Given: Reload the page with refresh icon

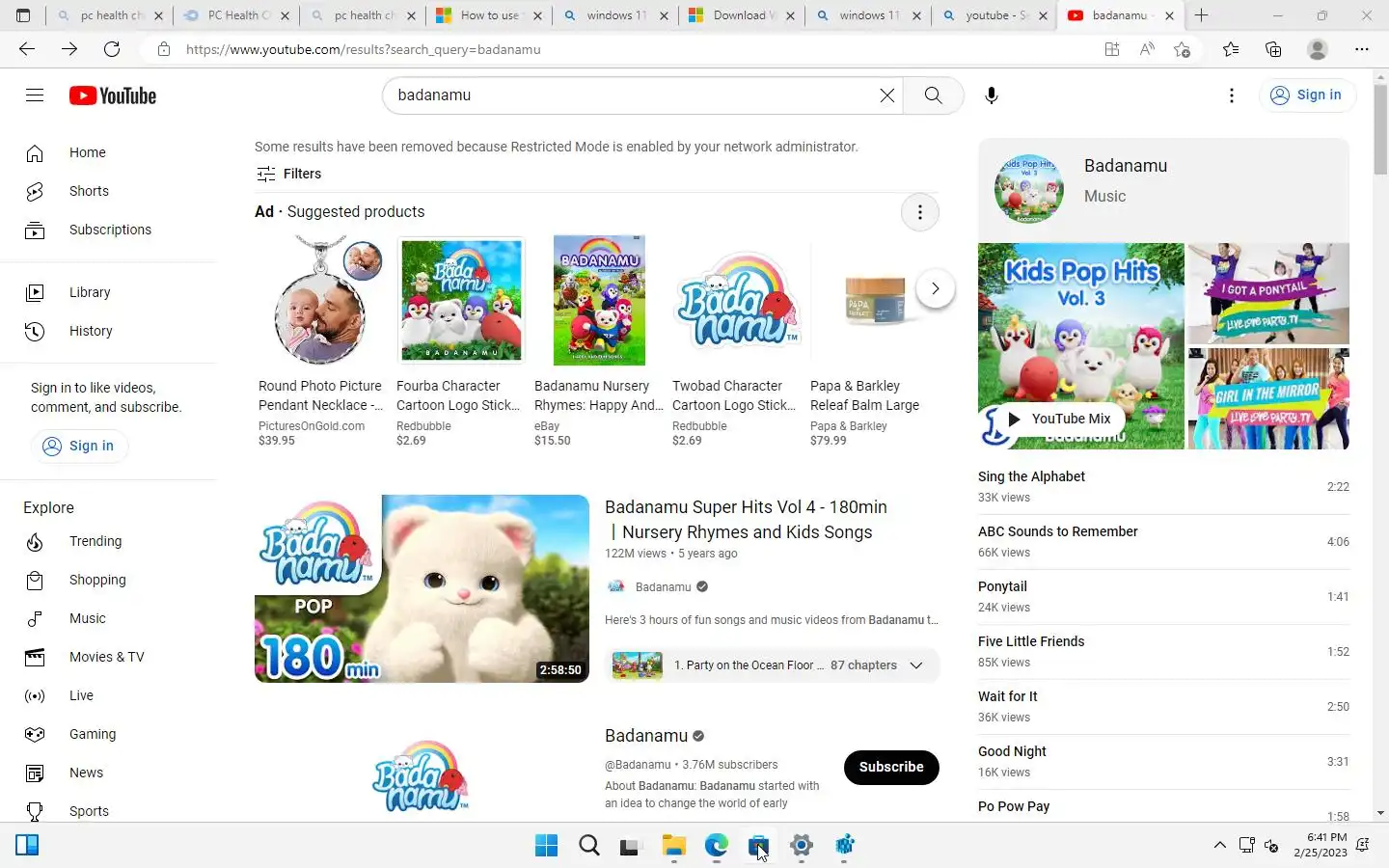Looking at the screenshot, I should 112,49.
